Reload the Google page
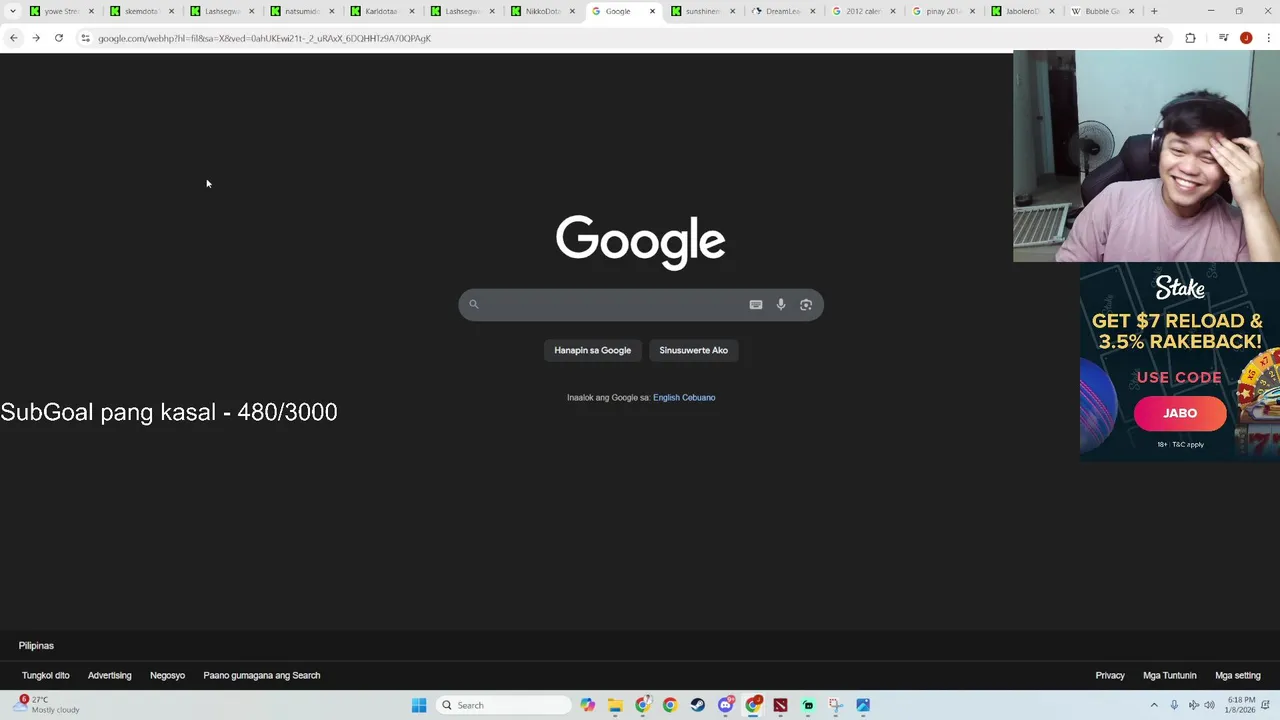Screen dimensions: 1280x720 tap(59, 38)
